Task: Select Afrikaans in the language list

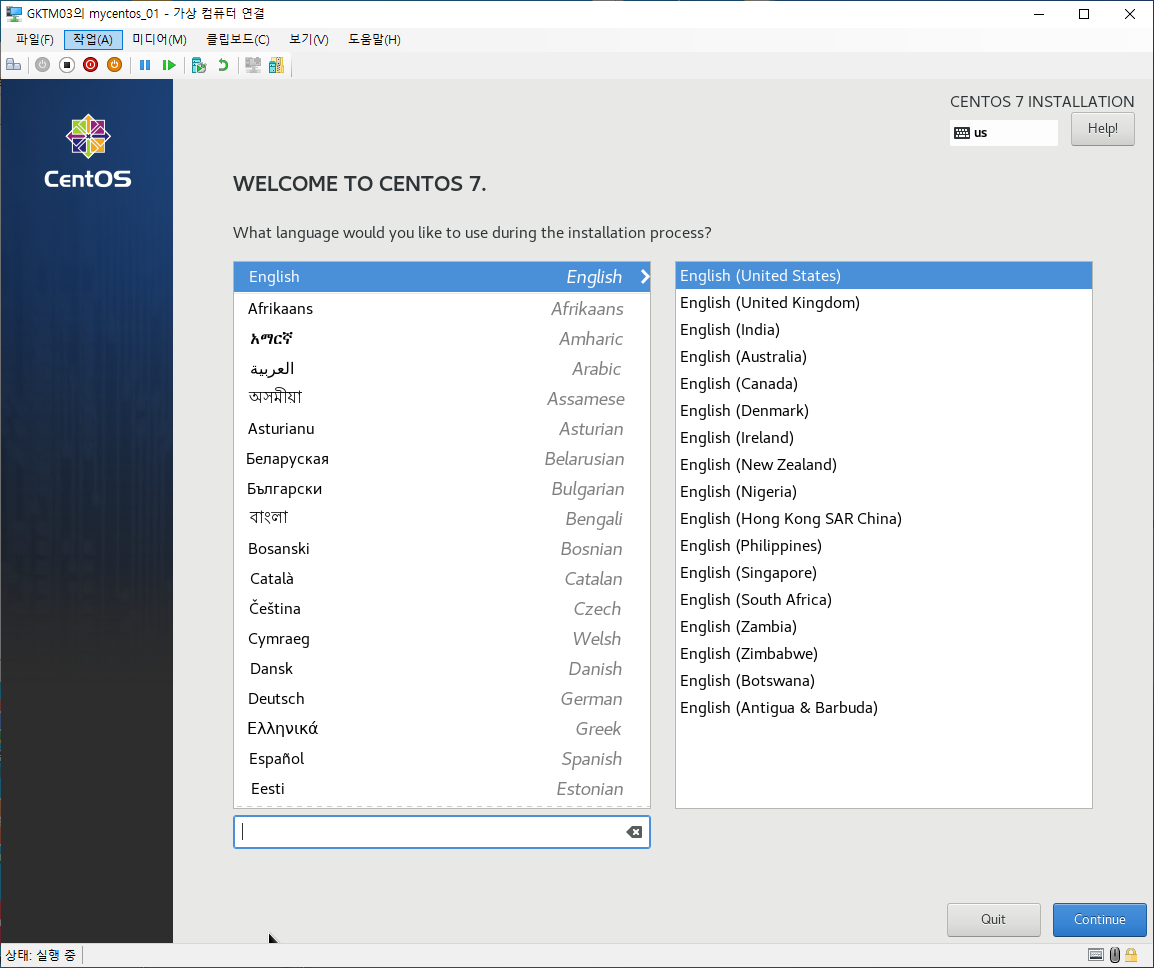Action: 442,308
